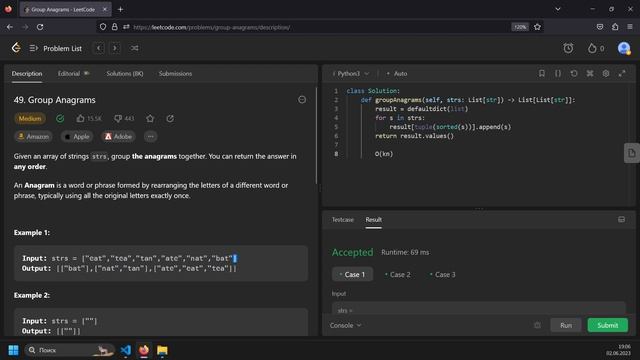The width and height of the screenshot is (640, 360).
Task: Toggle the Auto setting in editor
Action: click(396, 73)
